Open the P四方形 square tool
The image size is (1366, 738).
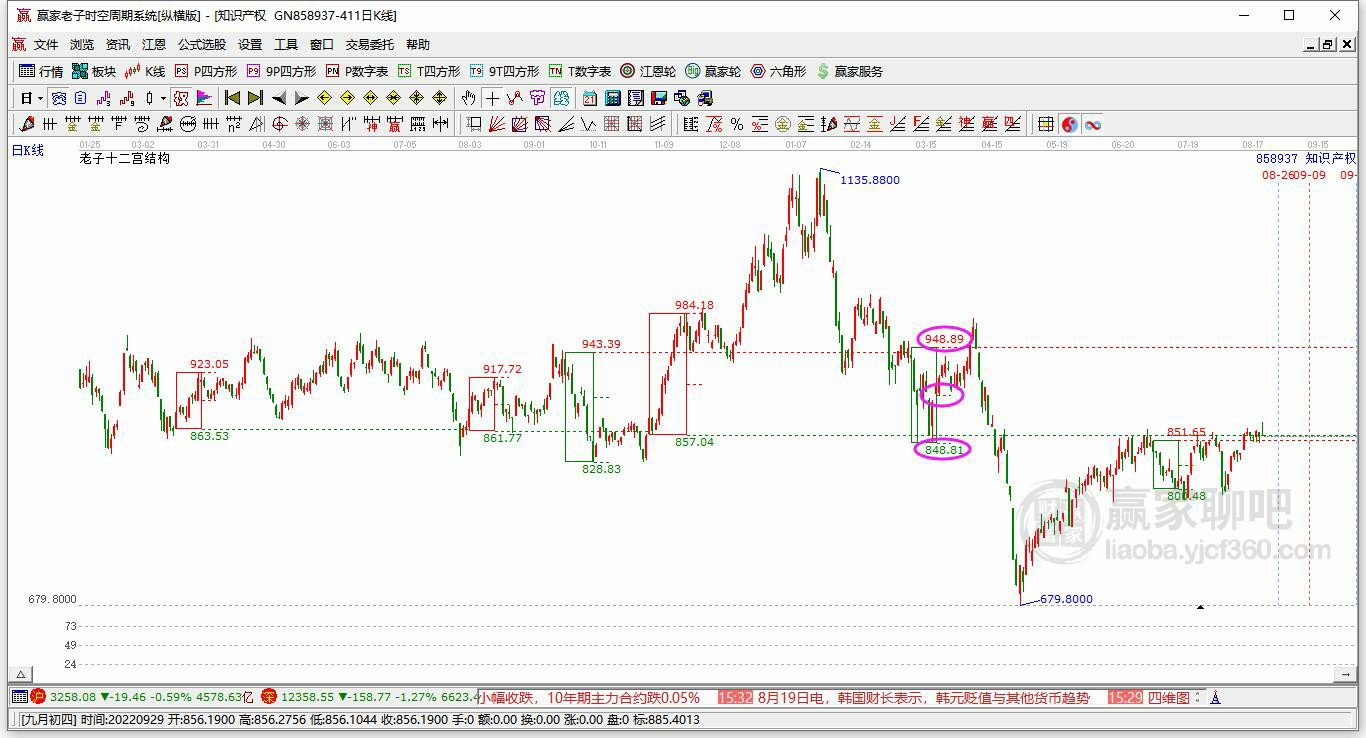206,71
